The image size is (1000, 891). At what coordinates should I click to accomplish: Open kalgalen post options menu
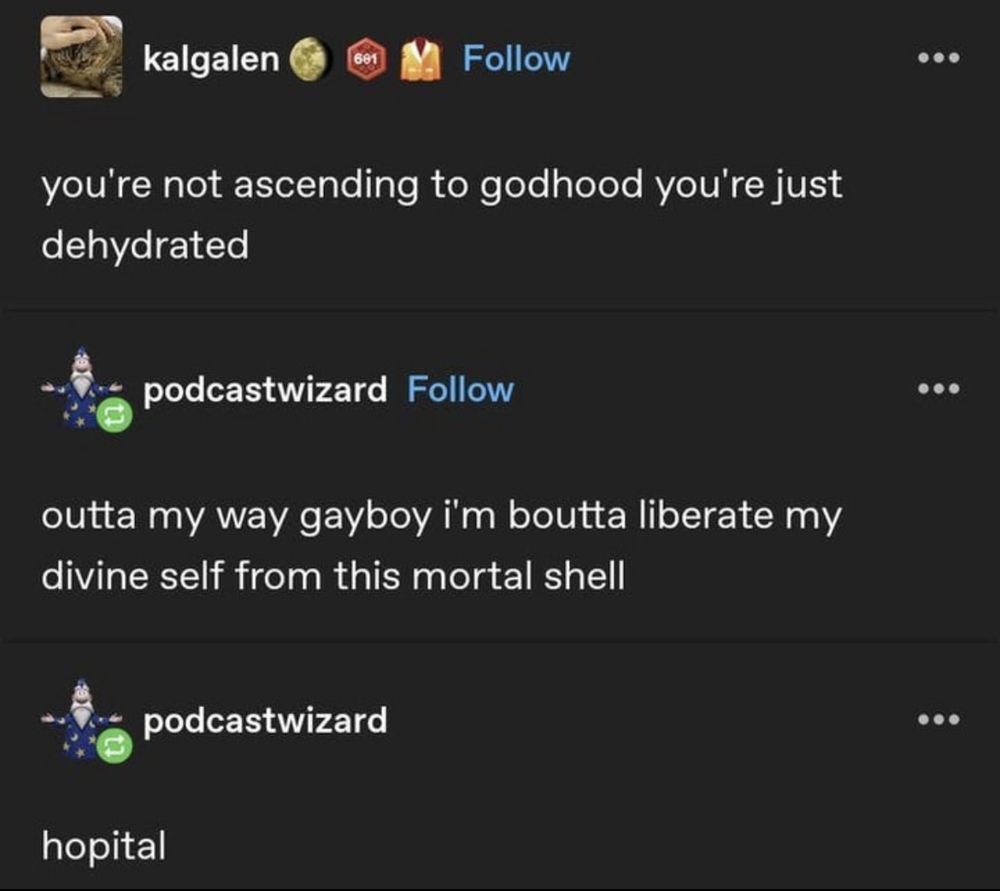pos(939,58)
